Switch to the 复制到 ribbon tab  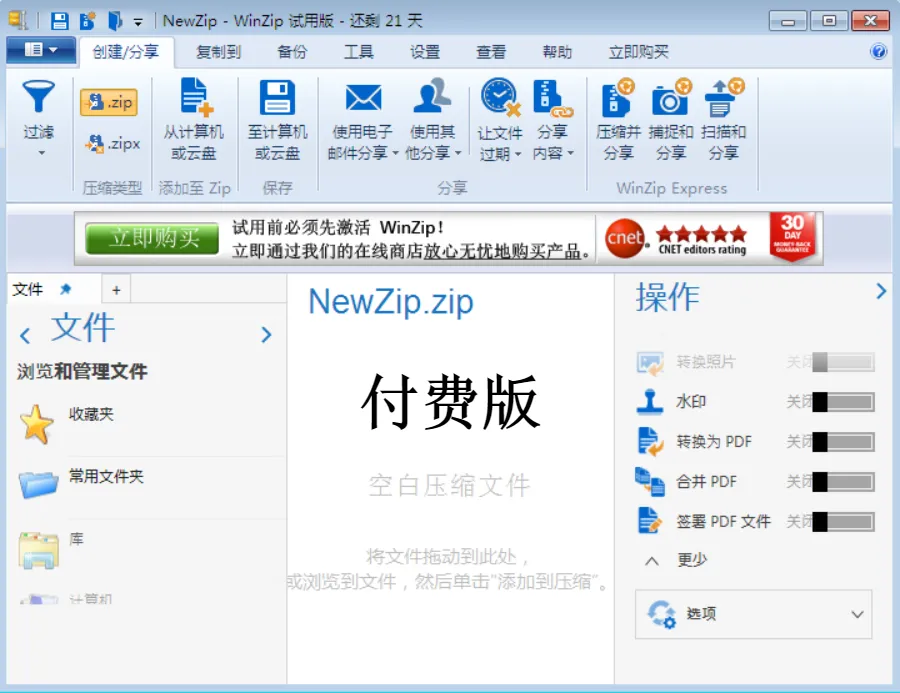click(x=218, y=52)
